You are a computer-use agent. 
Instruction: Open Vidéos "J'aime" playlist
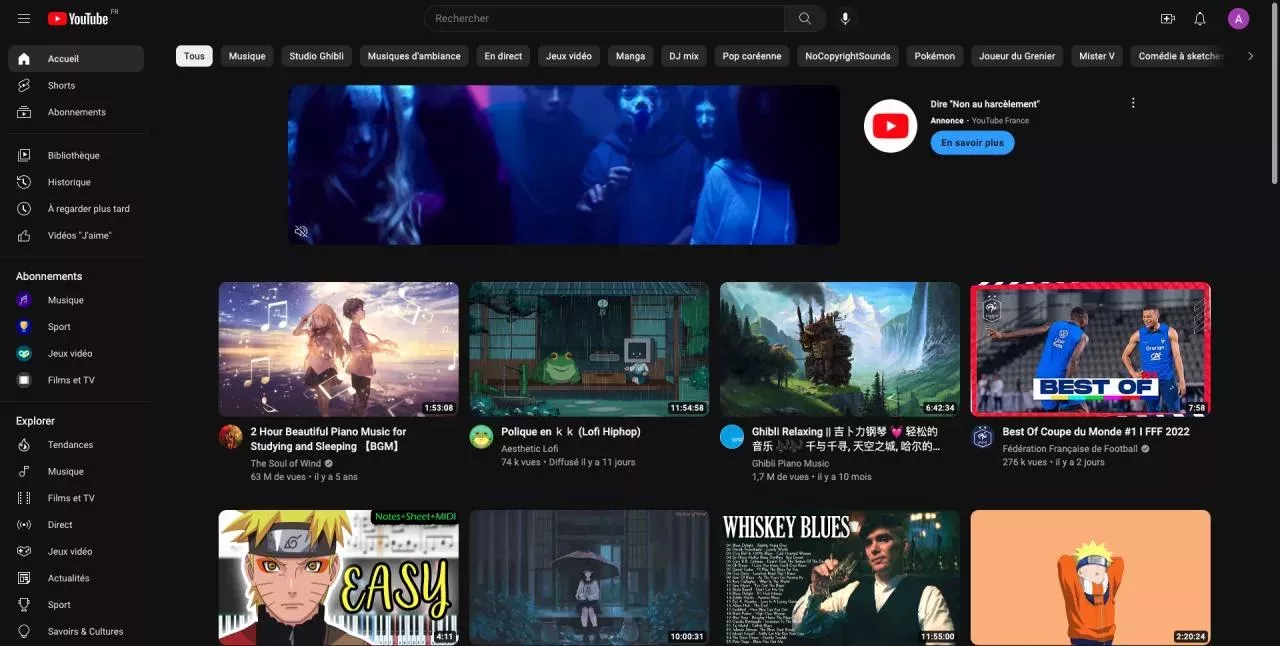[x=76, y=235]
